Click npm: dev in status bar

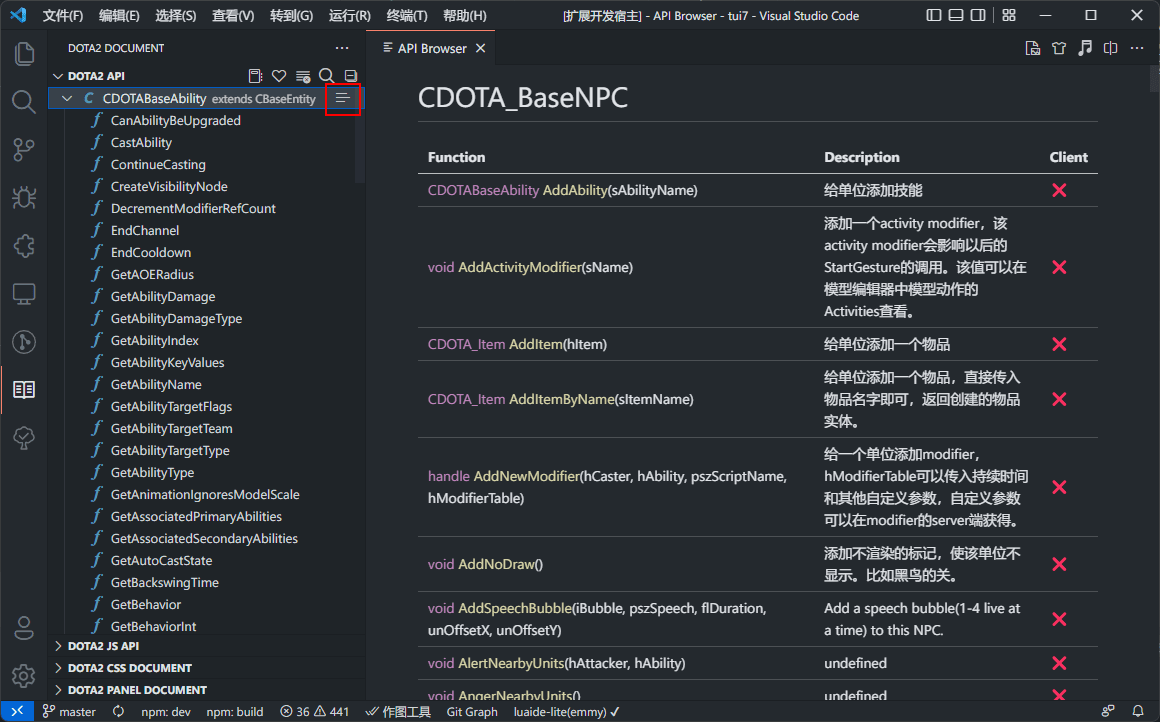click(166, 712)
